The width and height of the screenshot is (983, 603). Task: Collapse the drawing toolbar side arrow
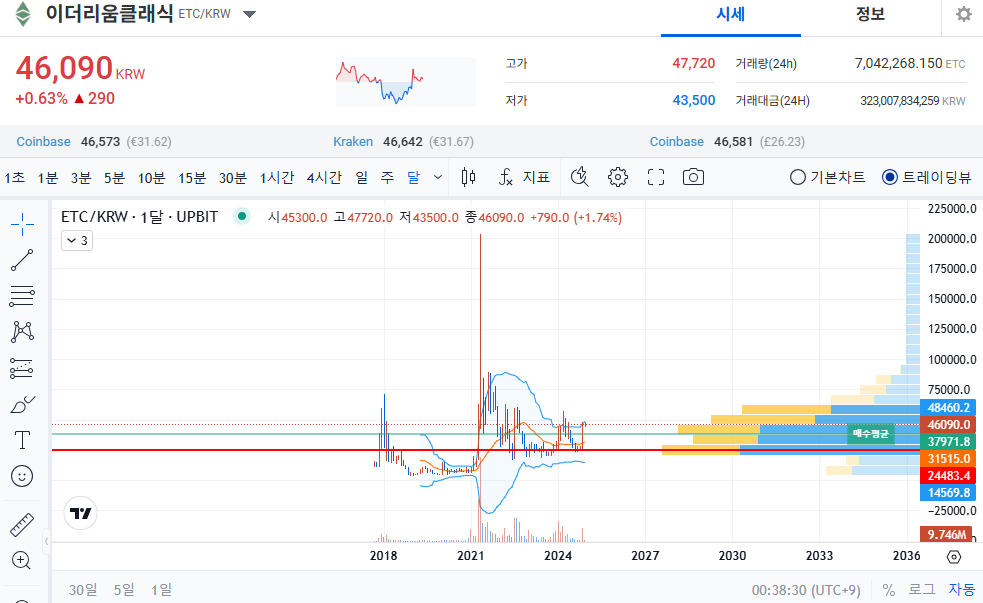click(x=46, y=542)
